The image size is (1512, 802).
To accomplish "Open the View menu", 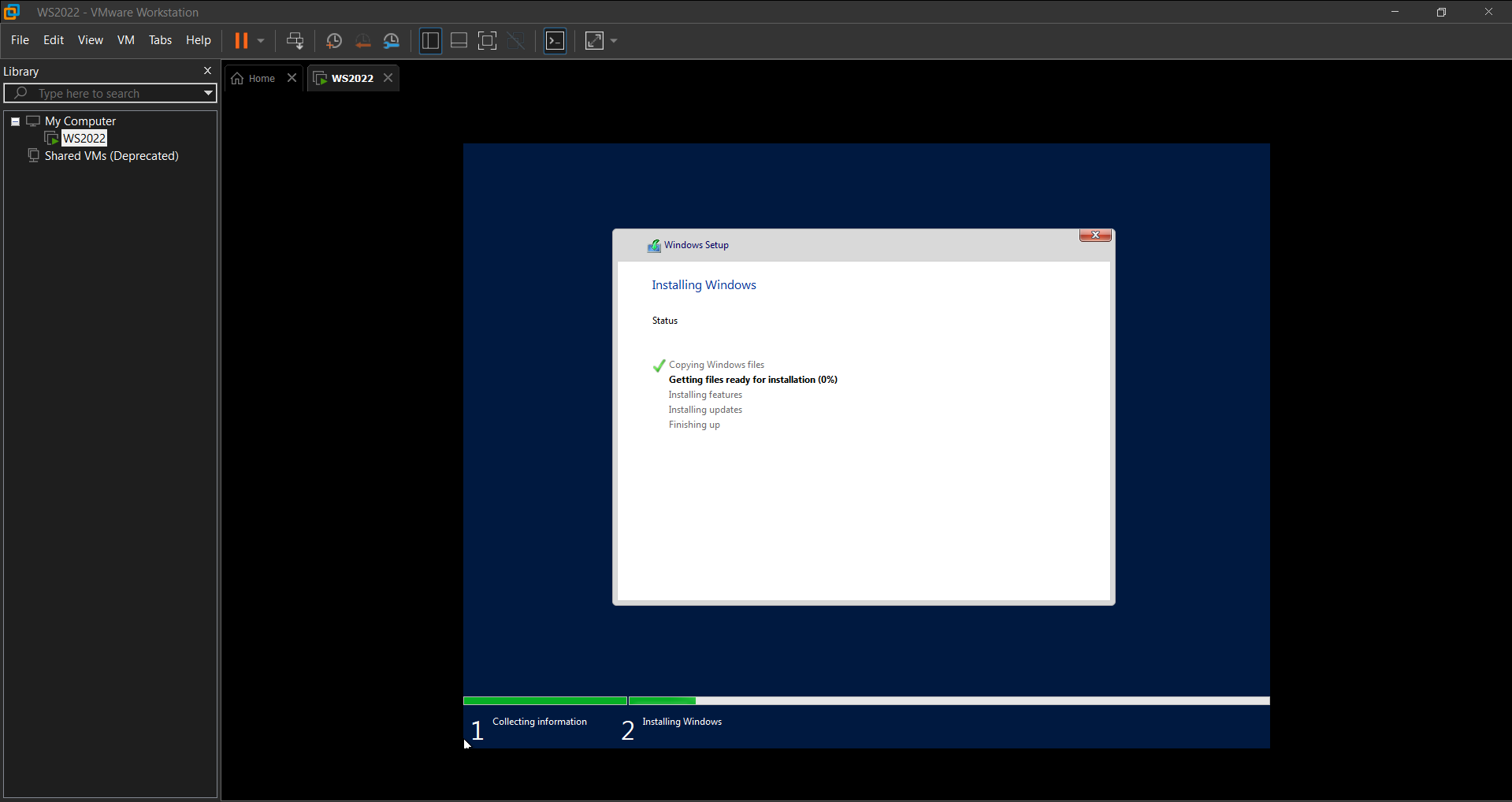I will pos(91,40).
